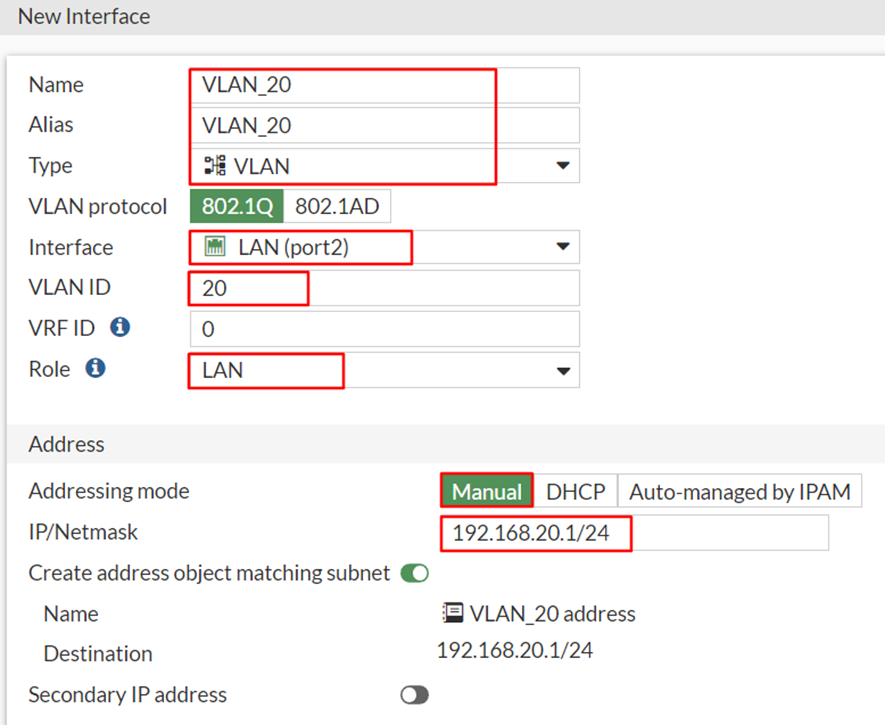Select 802.1AD VLAN protocol
The width and height of the screenshot is (885, 725).
[x=337, y=206]
